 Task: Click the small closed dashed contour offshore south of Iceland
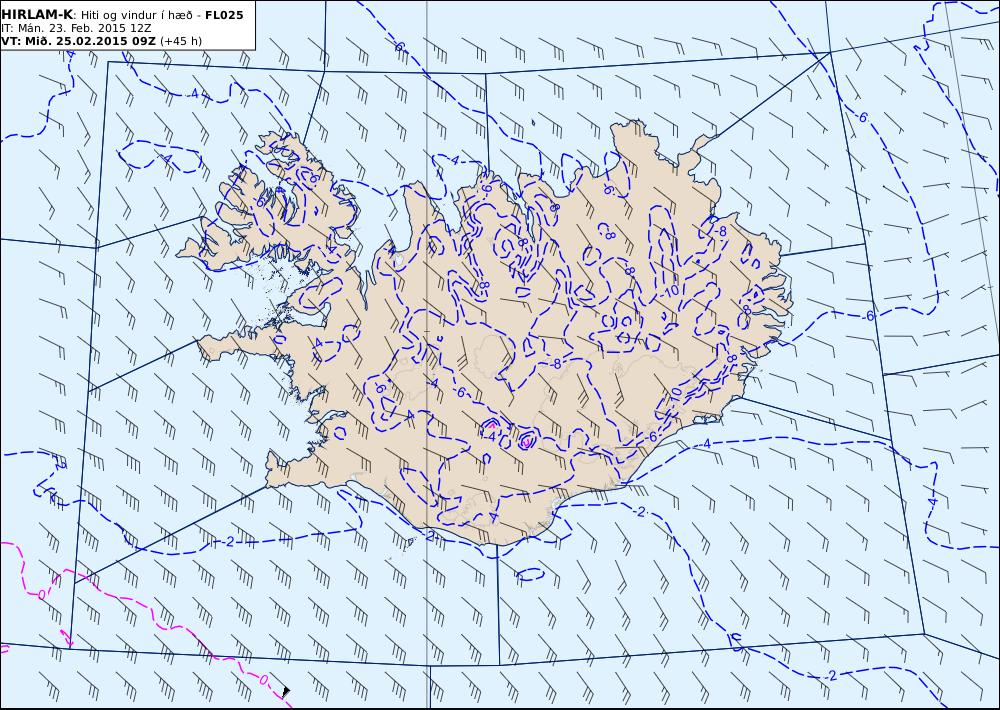click(x=531, y=574)
